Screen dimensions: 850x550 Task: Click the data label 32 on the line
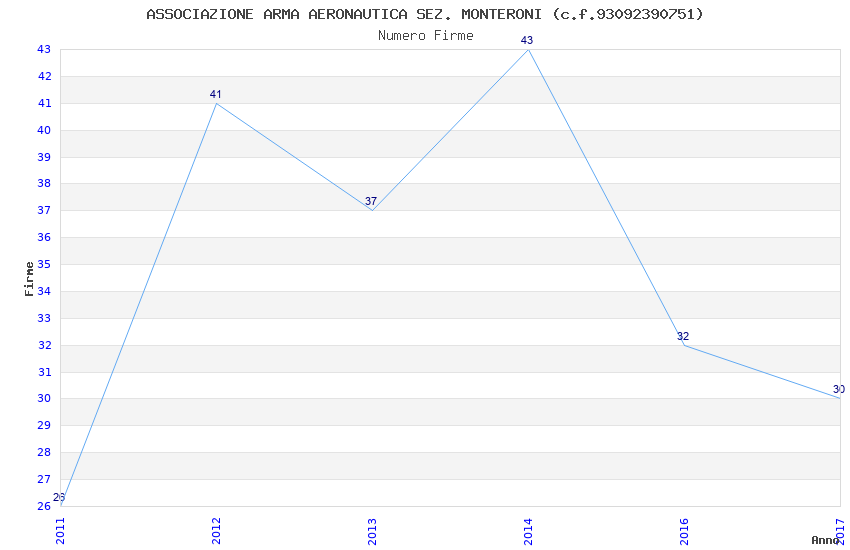[x=683, y=336]
